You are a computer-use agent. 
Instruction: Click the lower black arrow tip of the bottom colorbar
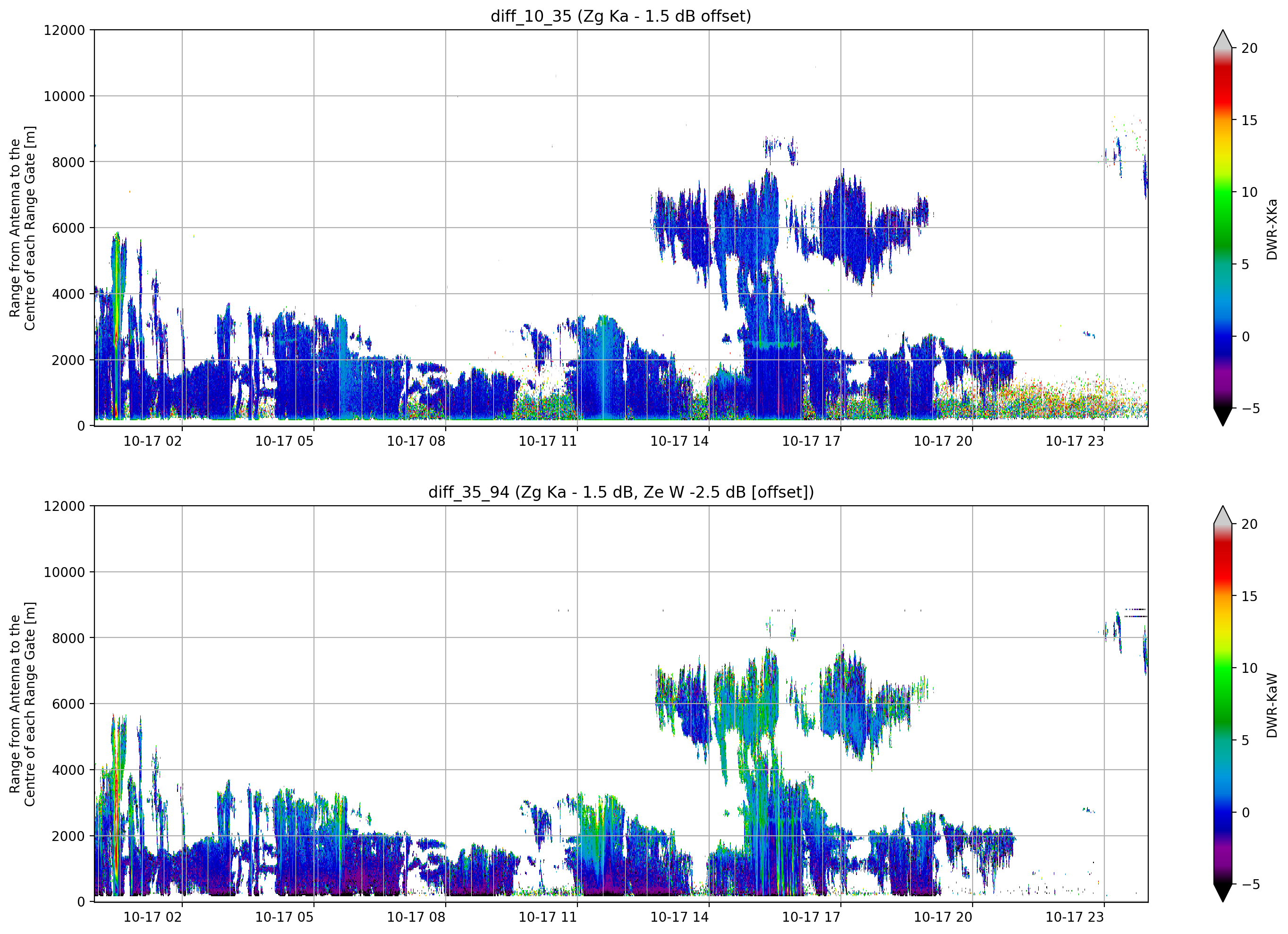1223,893
